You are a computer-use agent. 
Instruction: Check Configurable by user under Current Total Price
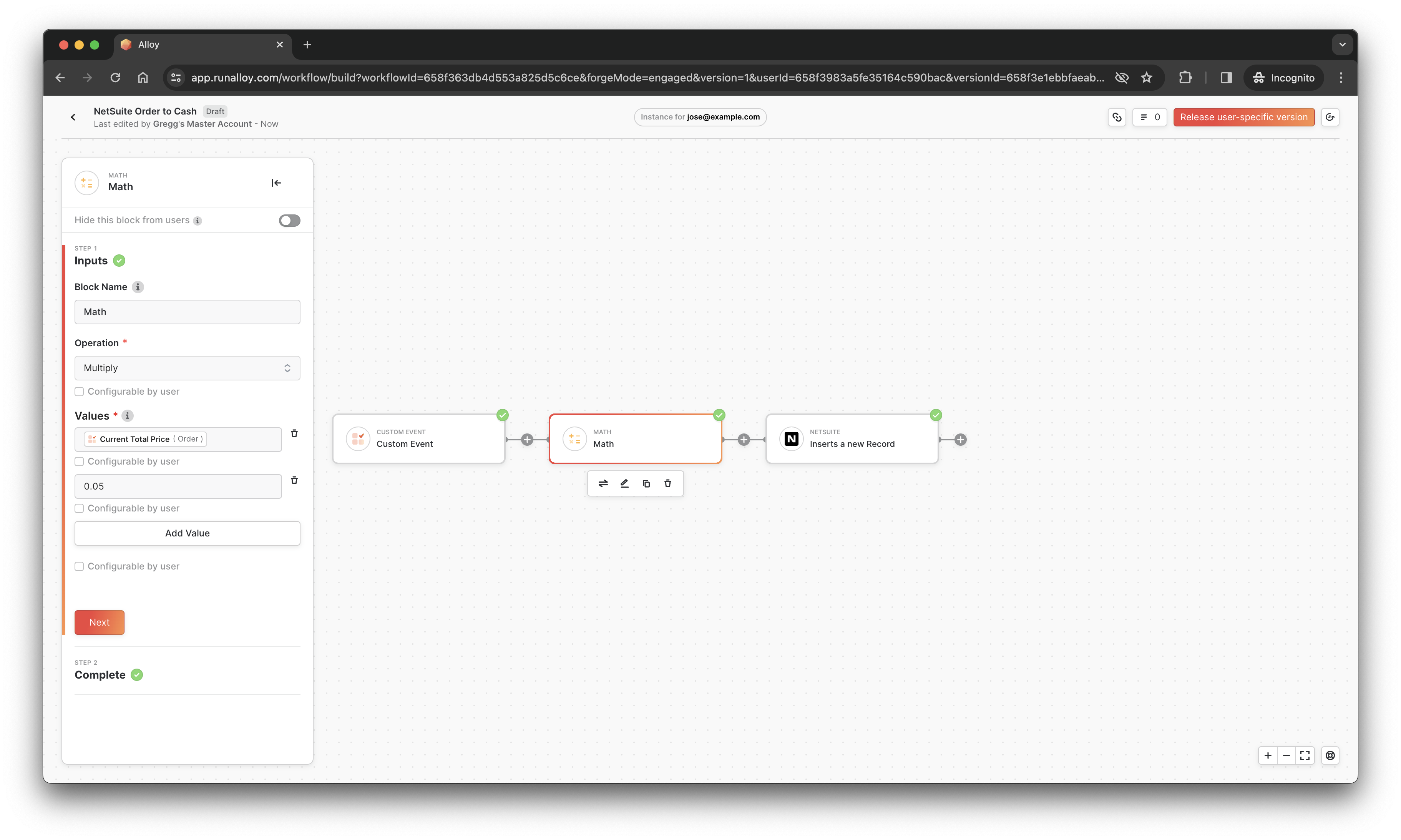pos(79,462)
